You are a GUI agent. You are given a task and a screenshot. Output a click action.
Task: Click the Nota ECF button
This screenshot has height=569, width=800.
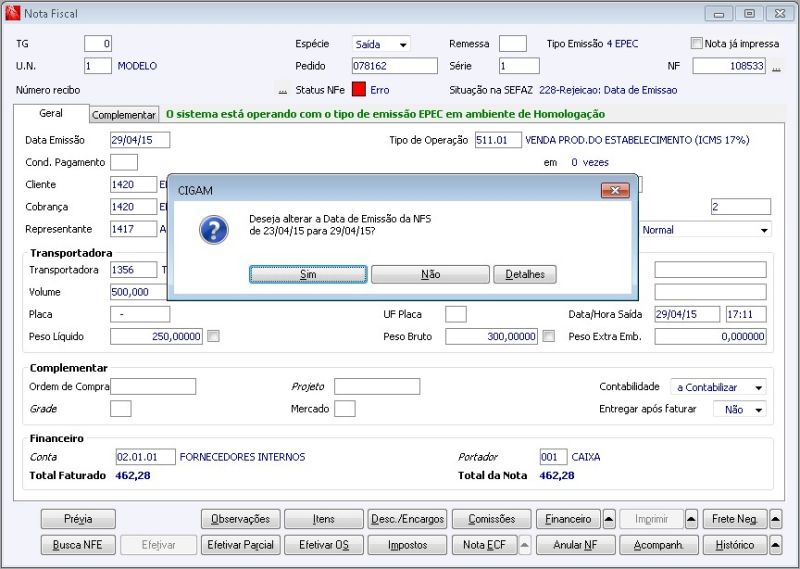pos(484,545)
